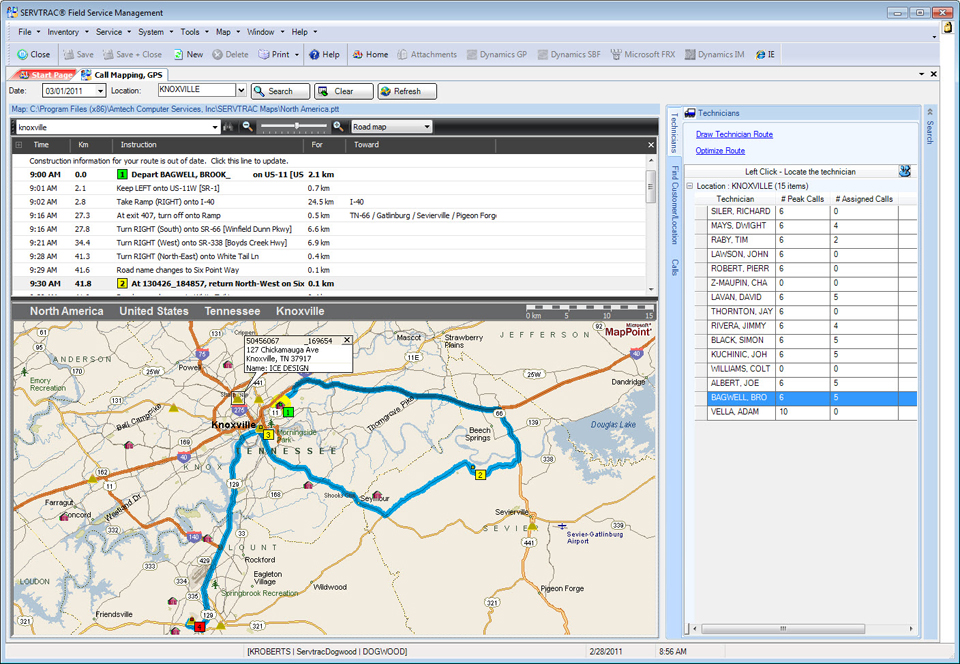Select technician RIVERA, JIMMY row
The image size is (960, 664).
click(x=806, y=326)
